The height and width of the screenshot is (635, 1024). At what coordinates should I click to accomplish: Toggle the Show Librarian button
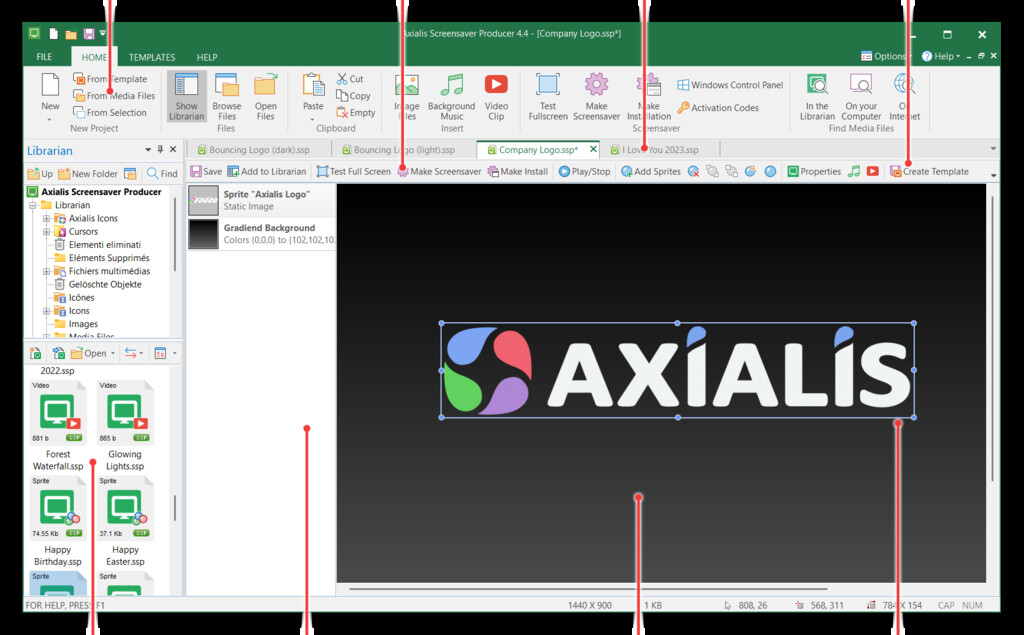186,85
